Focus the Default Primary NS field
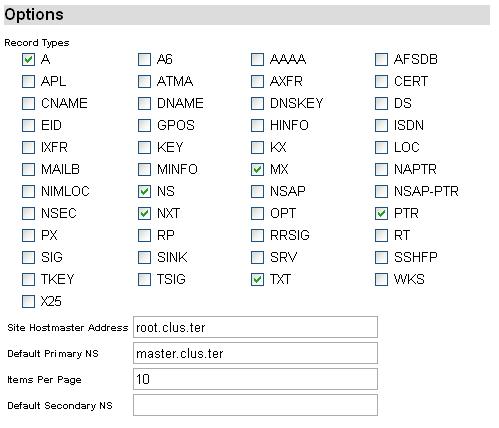 pos(255,353)
